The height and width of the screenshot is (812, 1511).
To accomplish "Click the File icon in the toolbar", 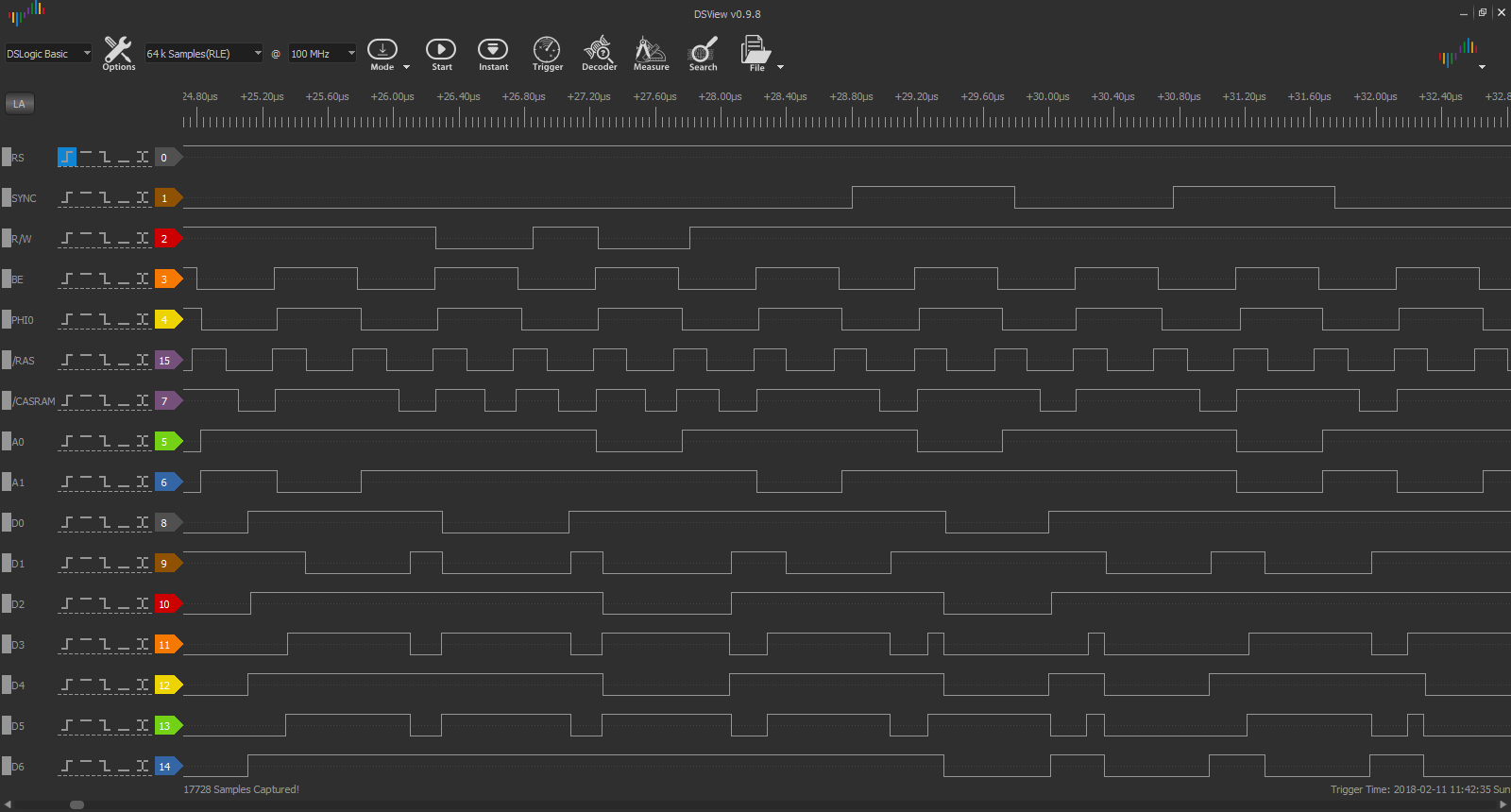I will coord(755,53).
